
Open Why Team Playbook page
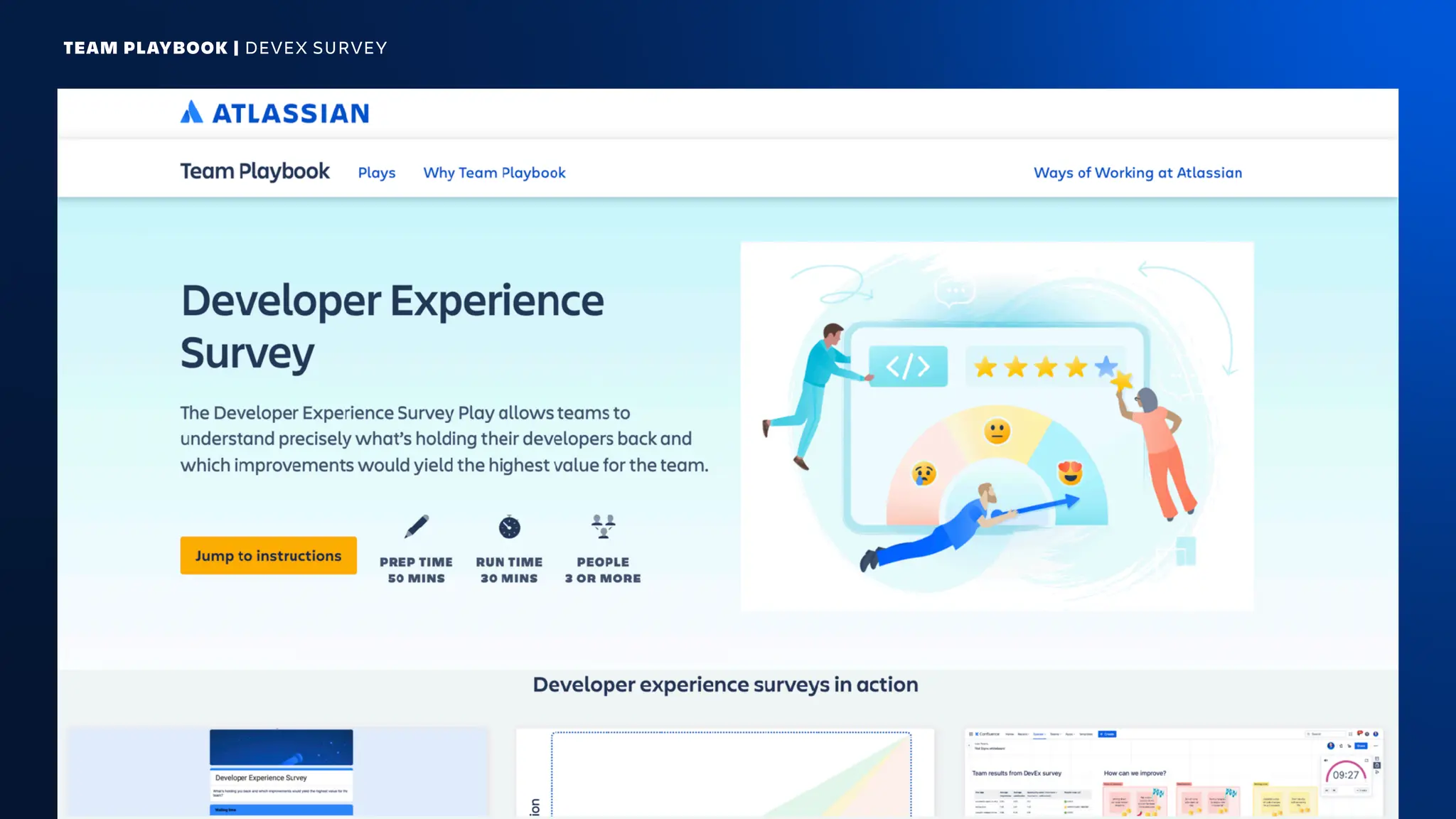click(x=494, y=173)
